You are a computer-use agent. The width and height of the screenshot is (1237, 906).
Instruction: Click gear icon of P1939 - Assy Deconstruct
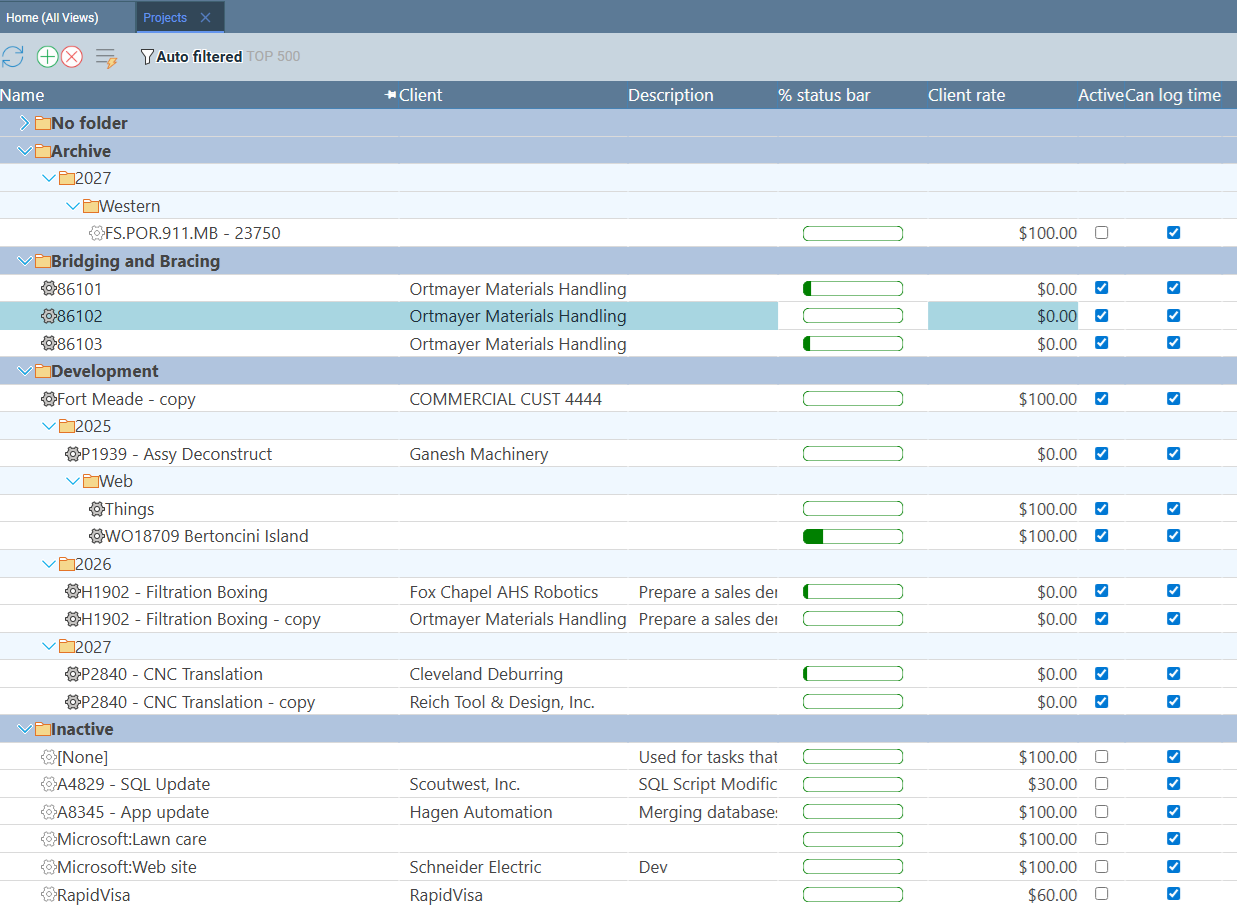click(x=72, y=454)
